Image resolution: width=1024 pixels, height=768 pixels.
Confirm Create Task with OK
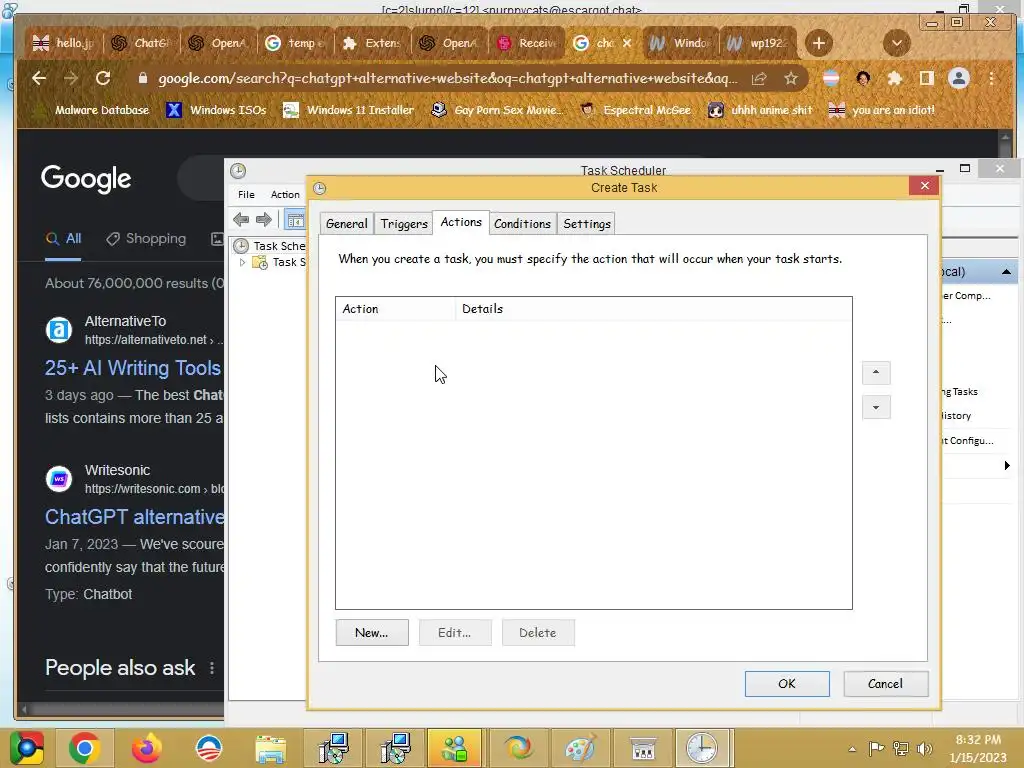point(787,684)
